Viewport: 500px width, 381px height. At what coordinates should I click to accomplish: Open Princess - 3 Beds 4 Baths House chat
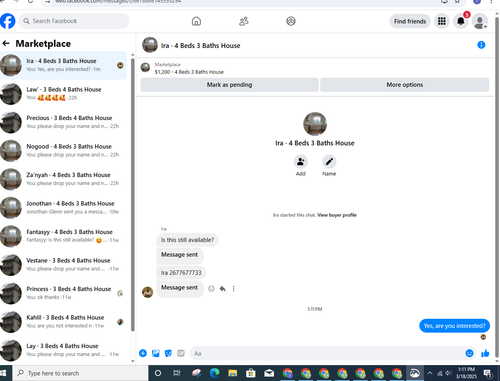tap(63, 293)
